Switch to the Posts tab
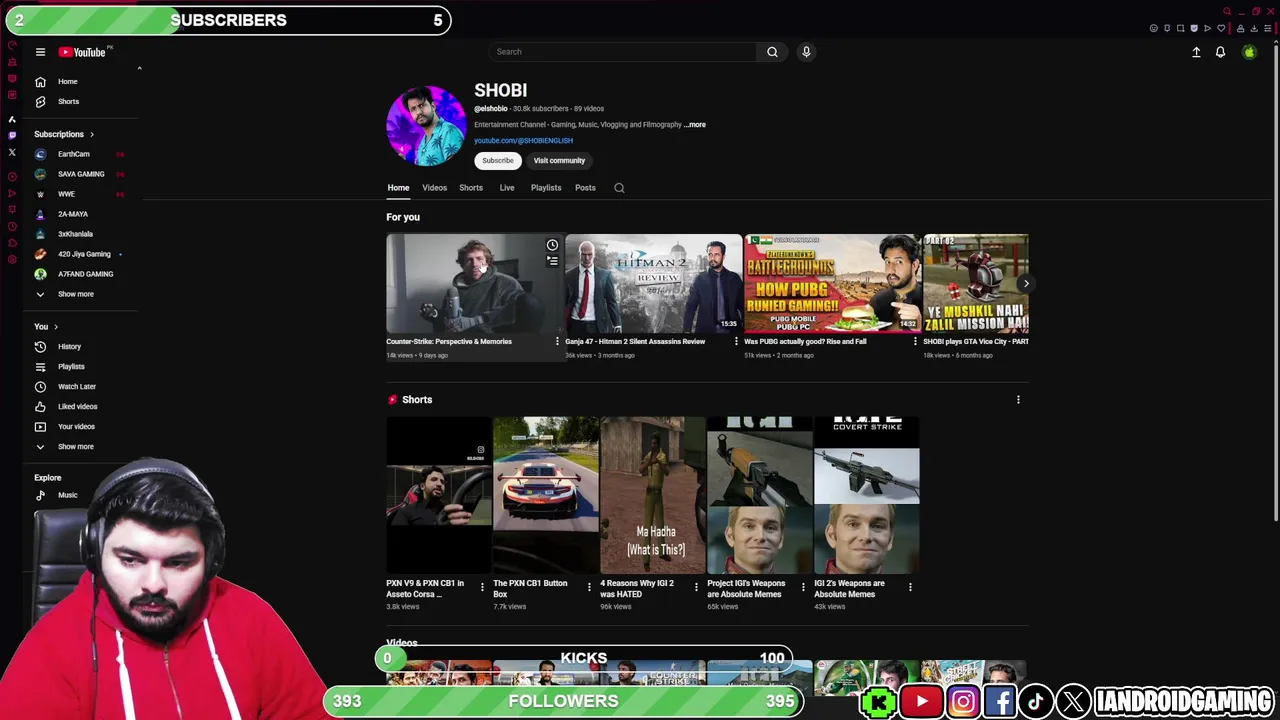The width and height of the screenshot is (1280, 720). (x=585, y=188)
